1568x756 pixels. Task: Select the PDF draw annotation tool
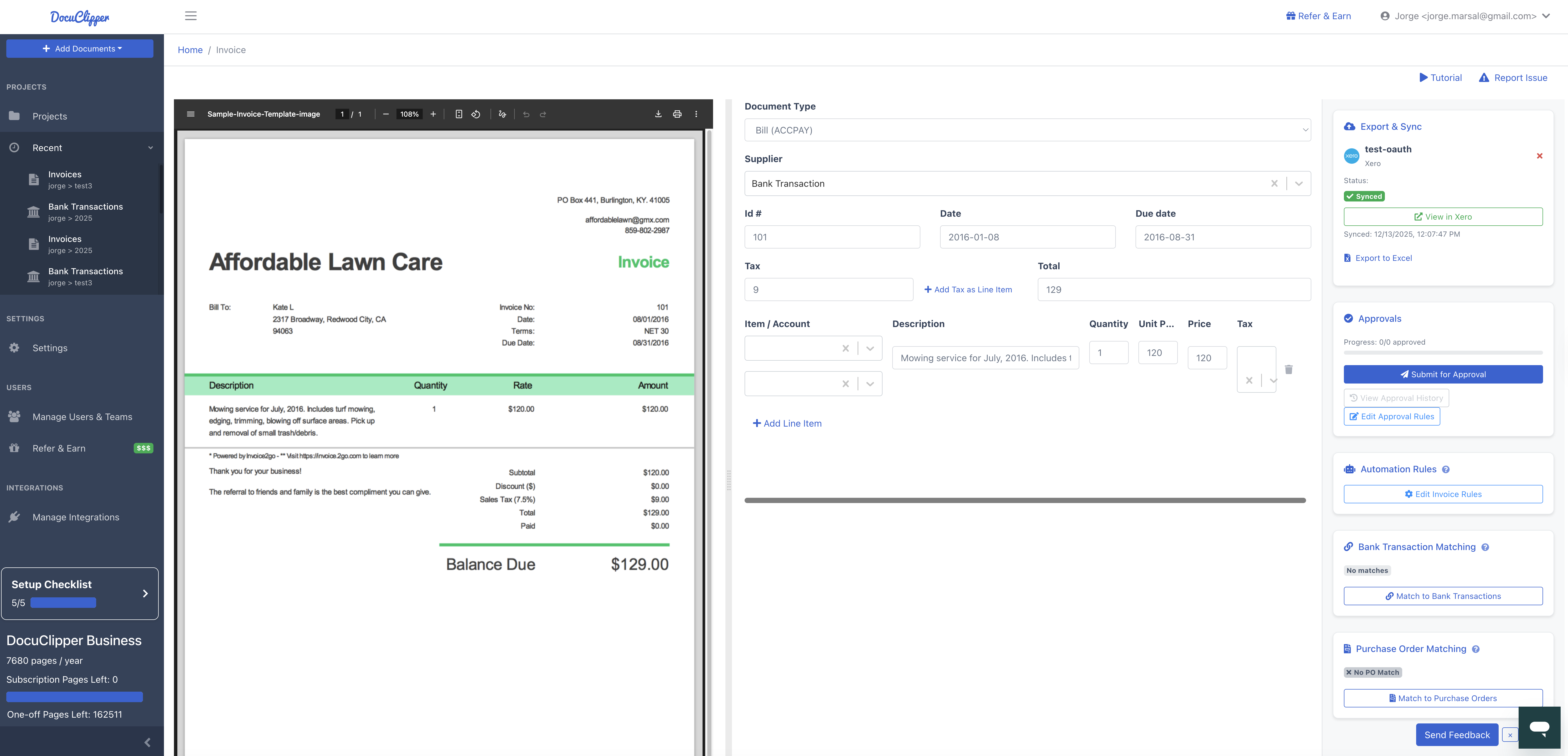pos(502,115)
